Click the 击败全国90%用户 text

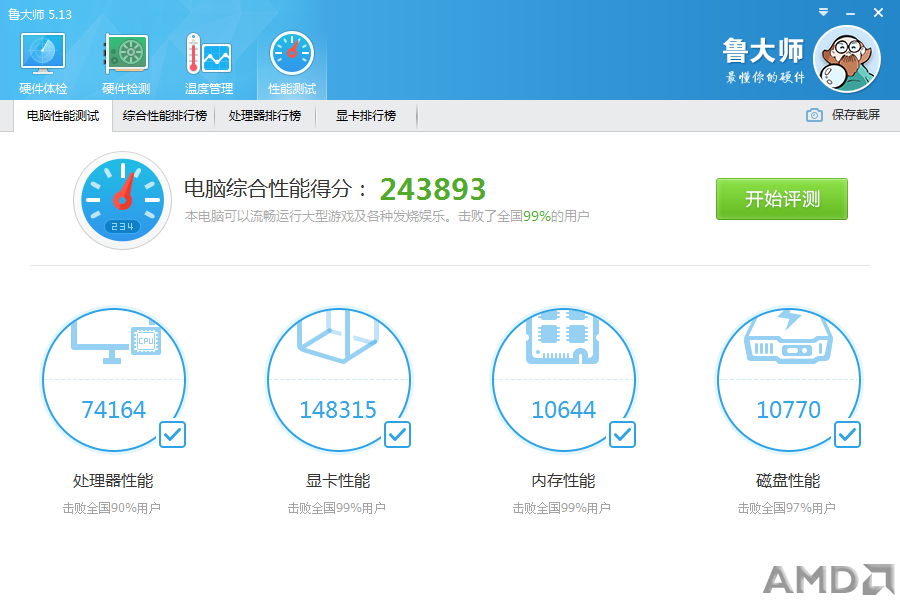[111, 508]
